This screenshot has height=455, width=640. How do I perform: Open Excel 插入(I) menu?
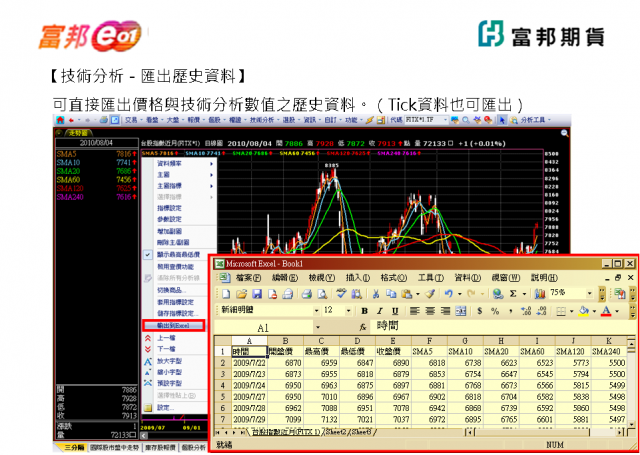(x=358, y=277)
